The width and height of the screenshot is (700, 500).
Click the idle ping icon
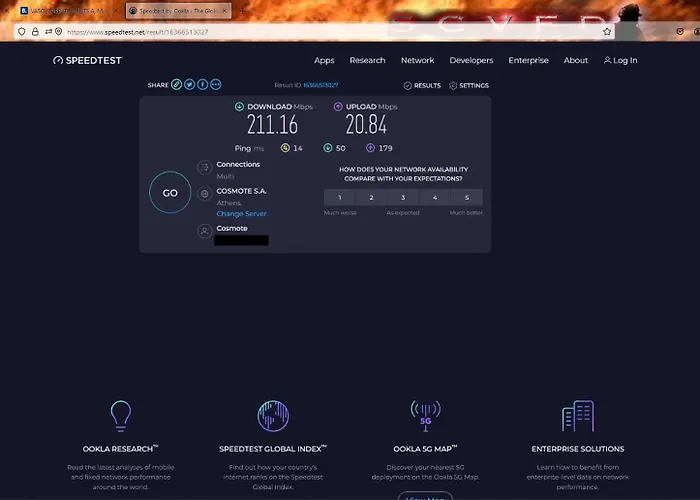click(x=285, y=148)
